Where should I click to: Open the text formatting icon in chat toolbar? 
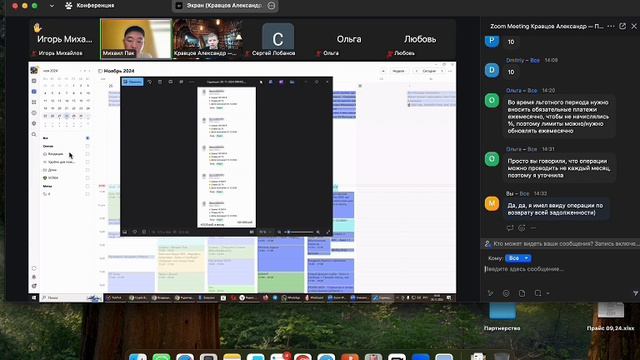point(491,293)
